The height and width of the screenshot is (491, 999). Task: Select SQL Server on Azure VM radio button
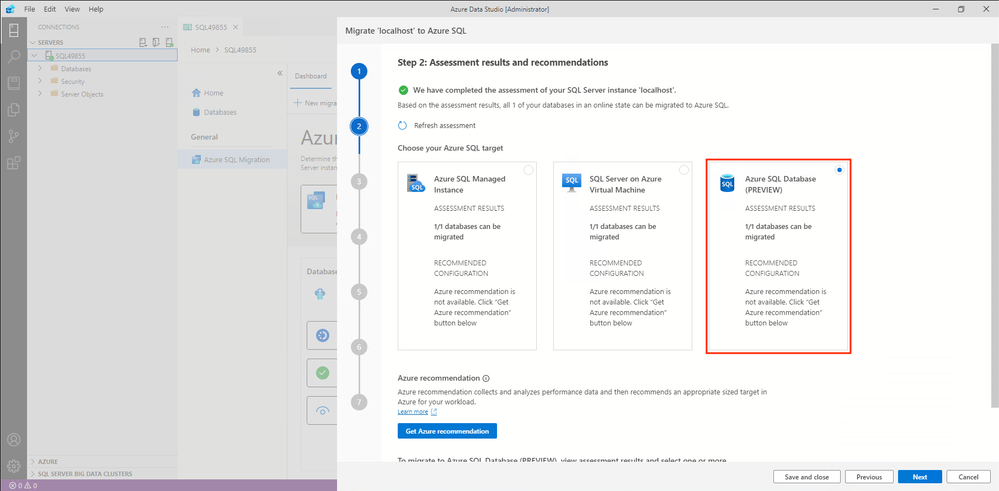point(684,170)
